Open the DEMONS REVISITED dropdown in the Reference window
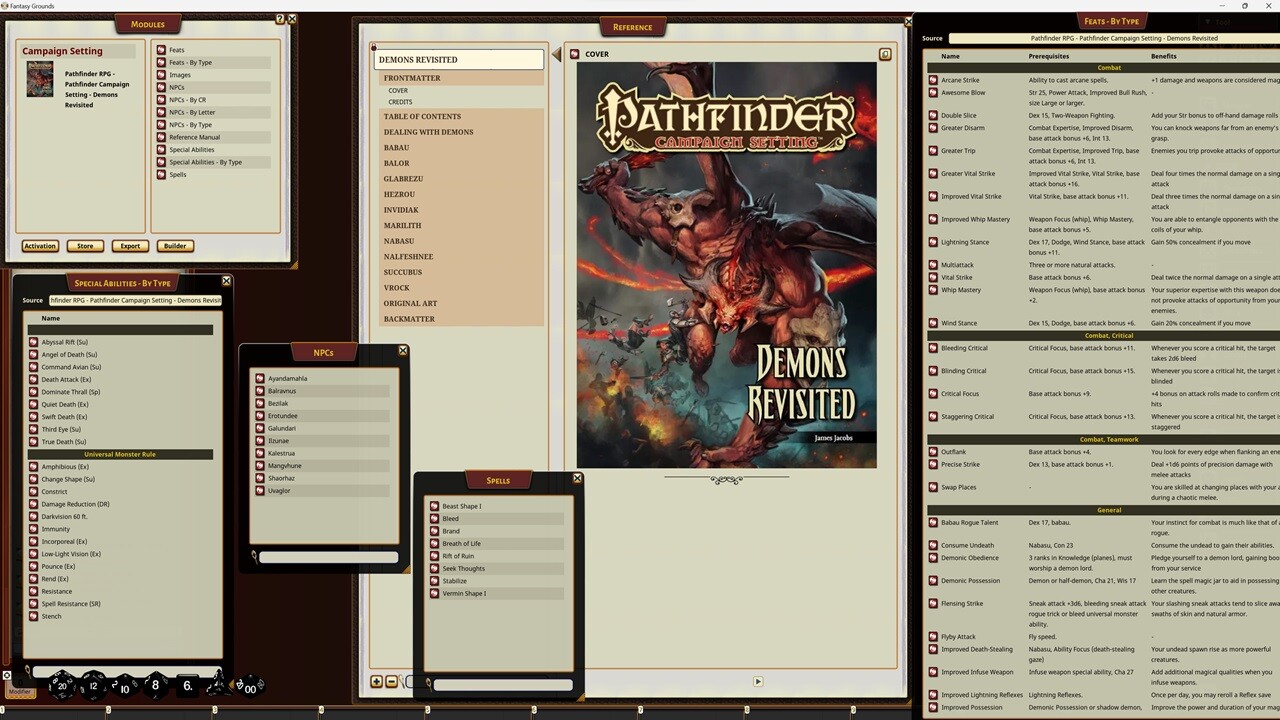The image size is (1280, 720). tap(459, 60)
